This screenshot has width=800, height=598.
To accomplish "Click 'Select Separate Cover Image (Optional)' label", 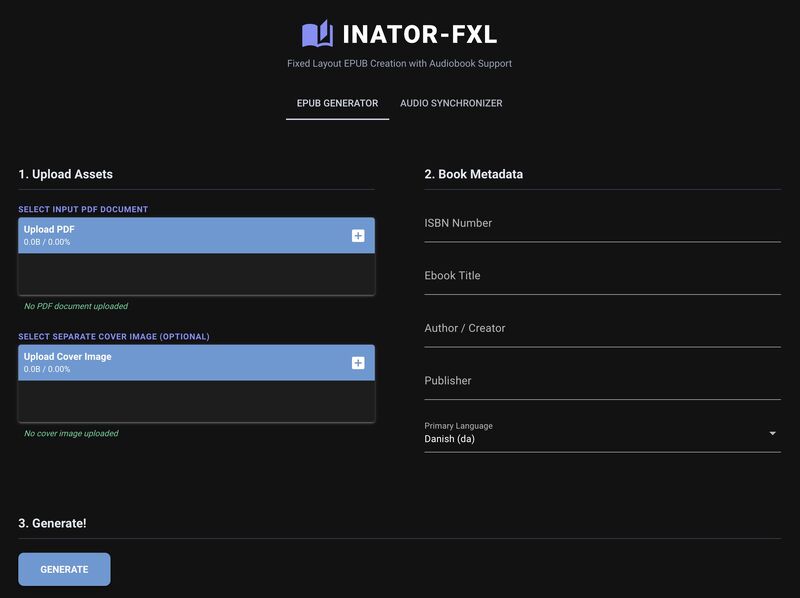I will pos(114,336).
